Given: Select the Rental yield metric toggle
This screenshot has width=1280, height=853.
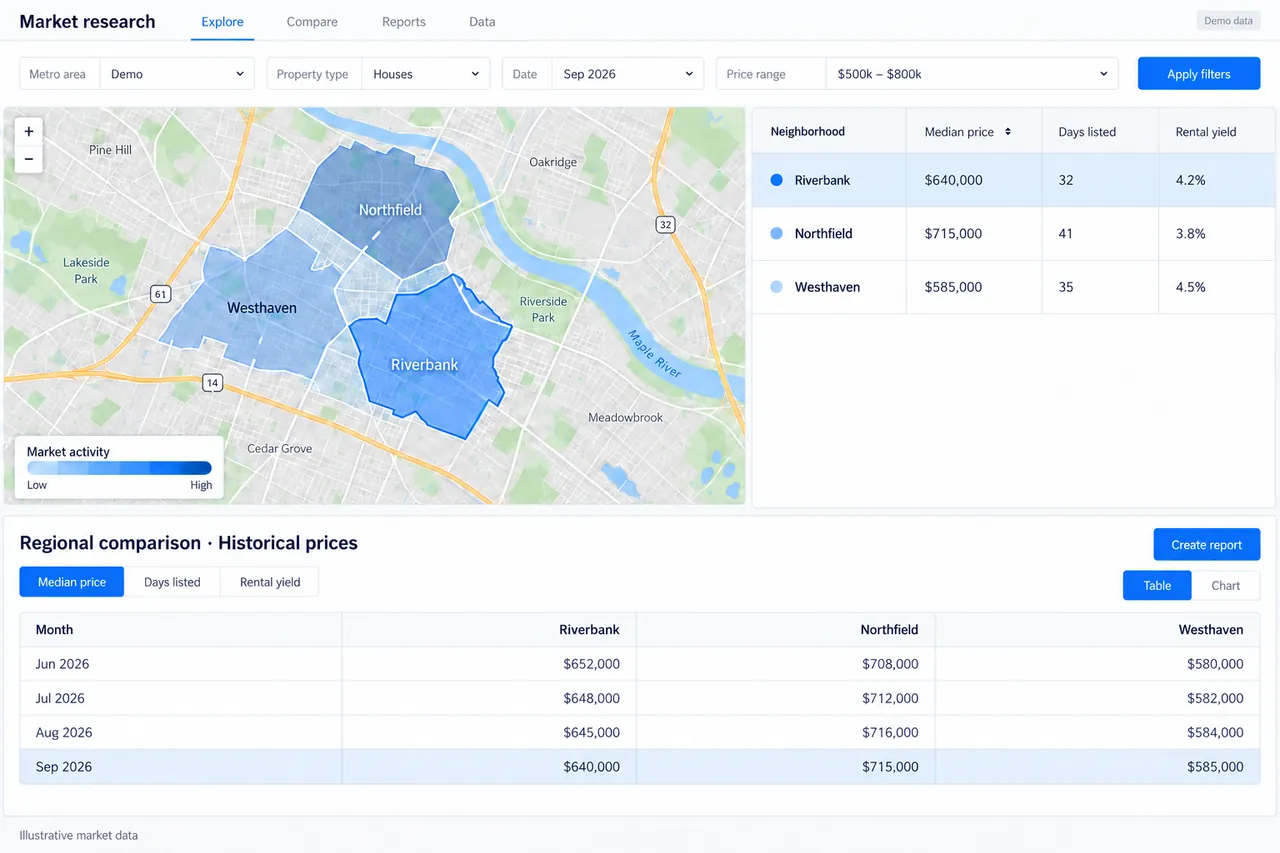Looking at the screenshot, I should click(270, 582).
